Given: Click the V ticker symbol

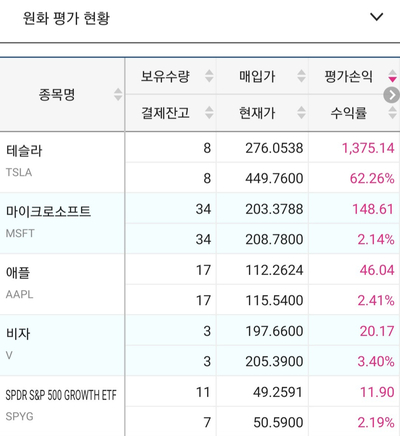Looking at the screenshot, I should tap(9, 355).
